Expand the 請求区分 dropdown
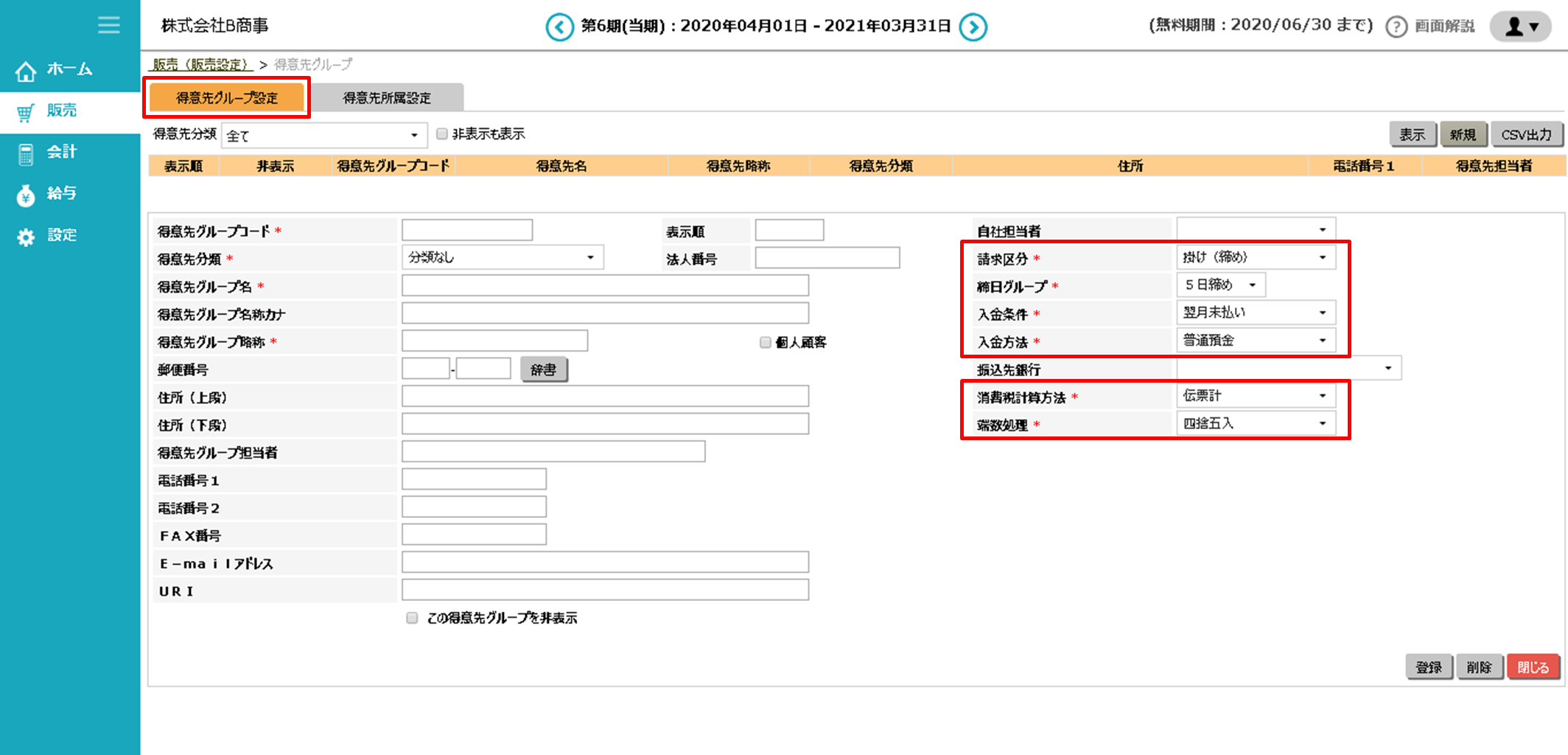This screenshot has width=1568, height=755. point(1256,257)
